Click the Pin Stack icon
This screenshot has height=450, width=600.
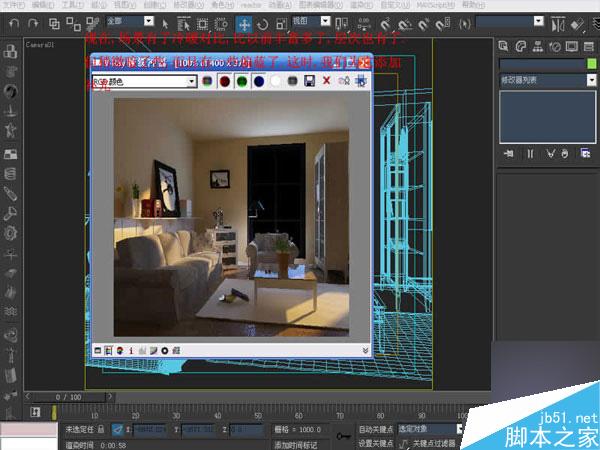(x=509, y=154)
